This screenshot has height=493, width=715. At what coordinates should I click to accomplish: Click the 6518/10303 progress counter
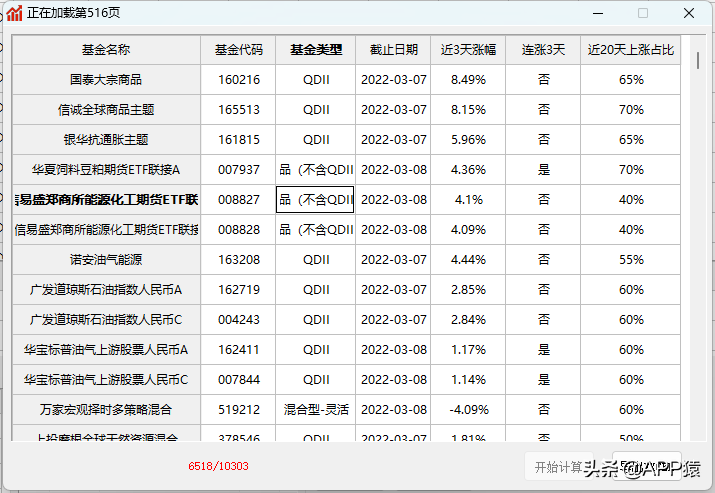tap(218, 466)
